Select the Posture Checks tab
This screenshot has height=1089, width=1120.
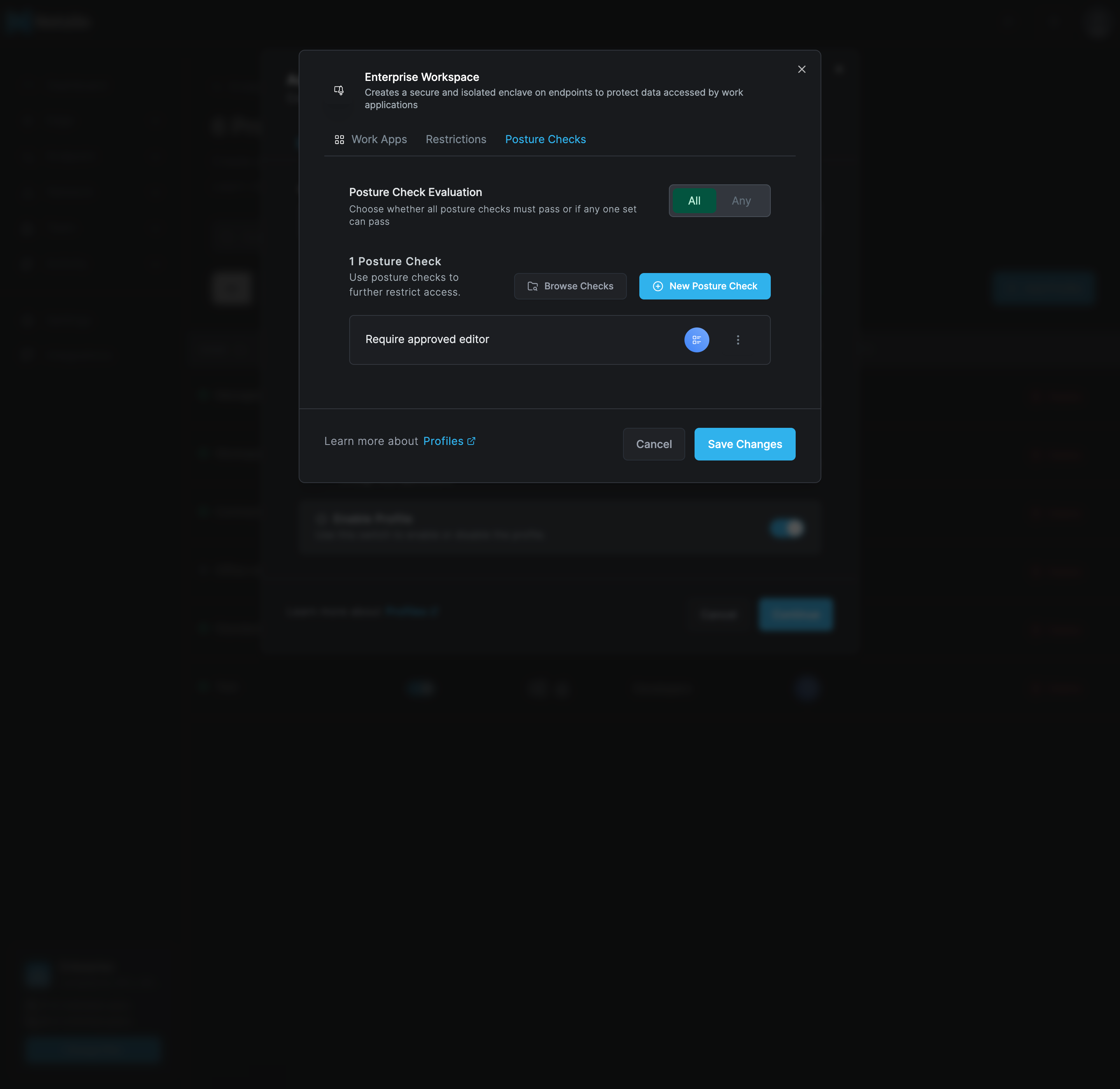pos(545,140)
